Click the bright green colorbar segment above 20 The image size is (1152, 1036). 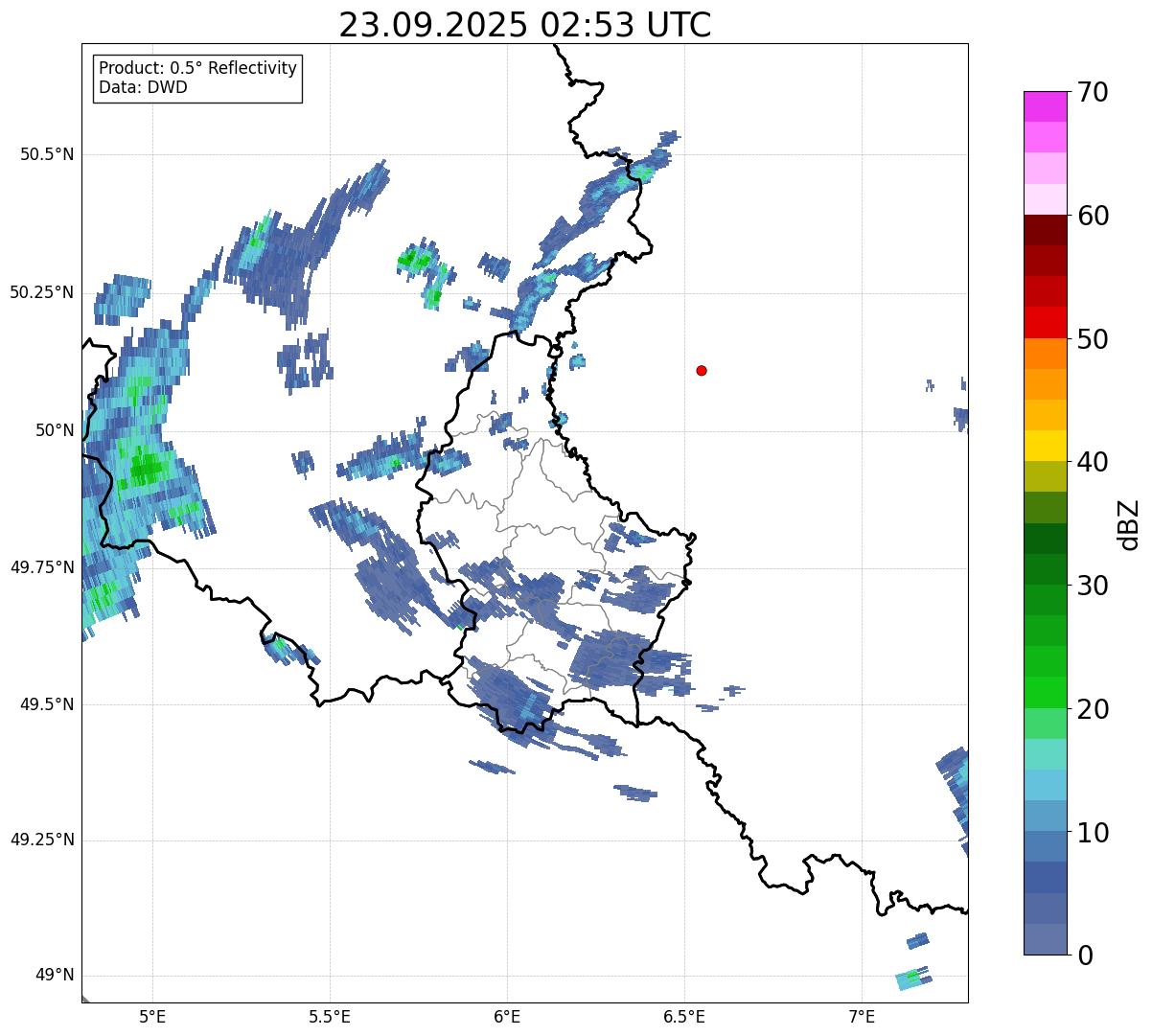coord(1045,692)
